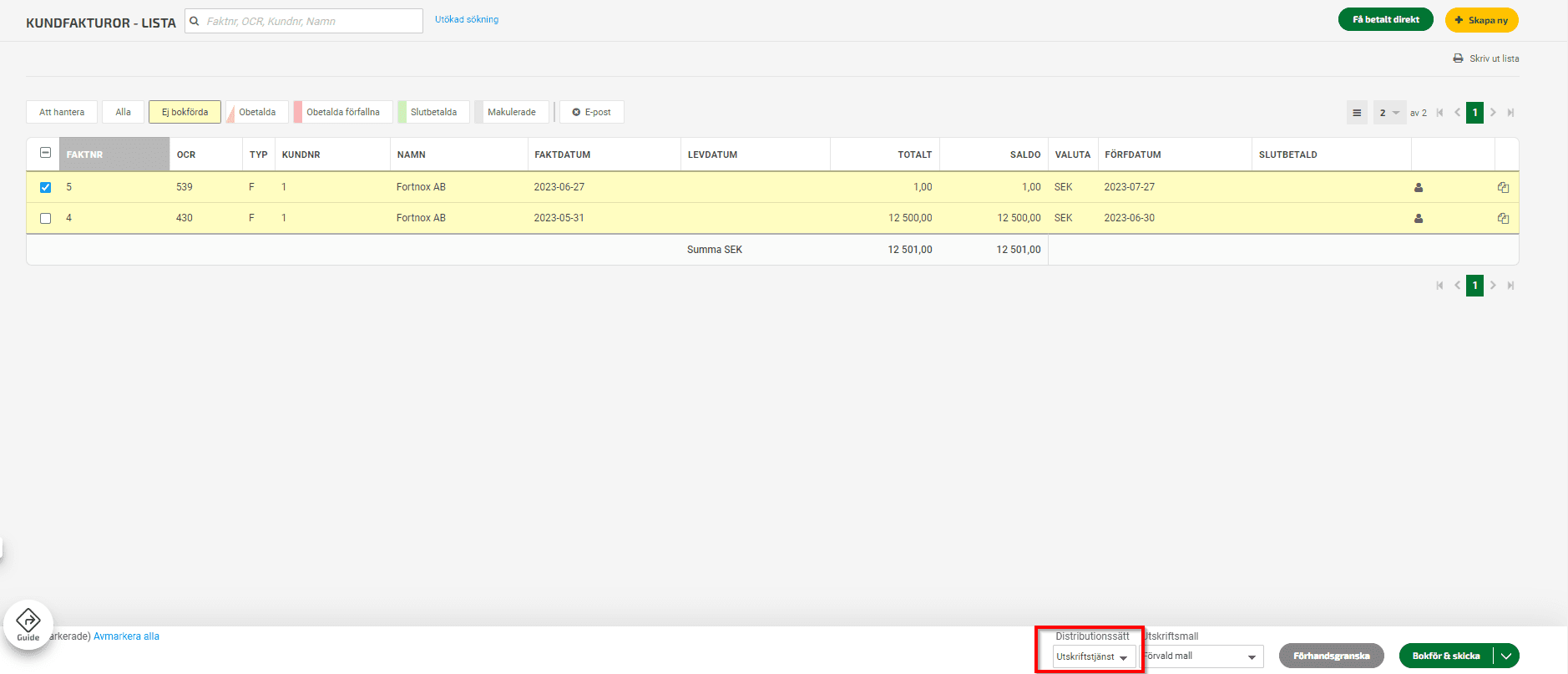This screenshot has height=674, width=1568.
Task: Sort by the TYP column header
Action: (259, 155)
